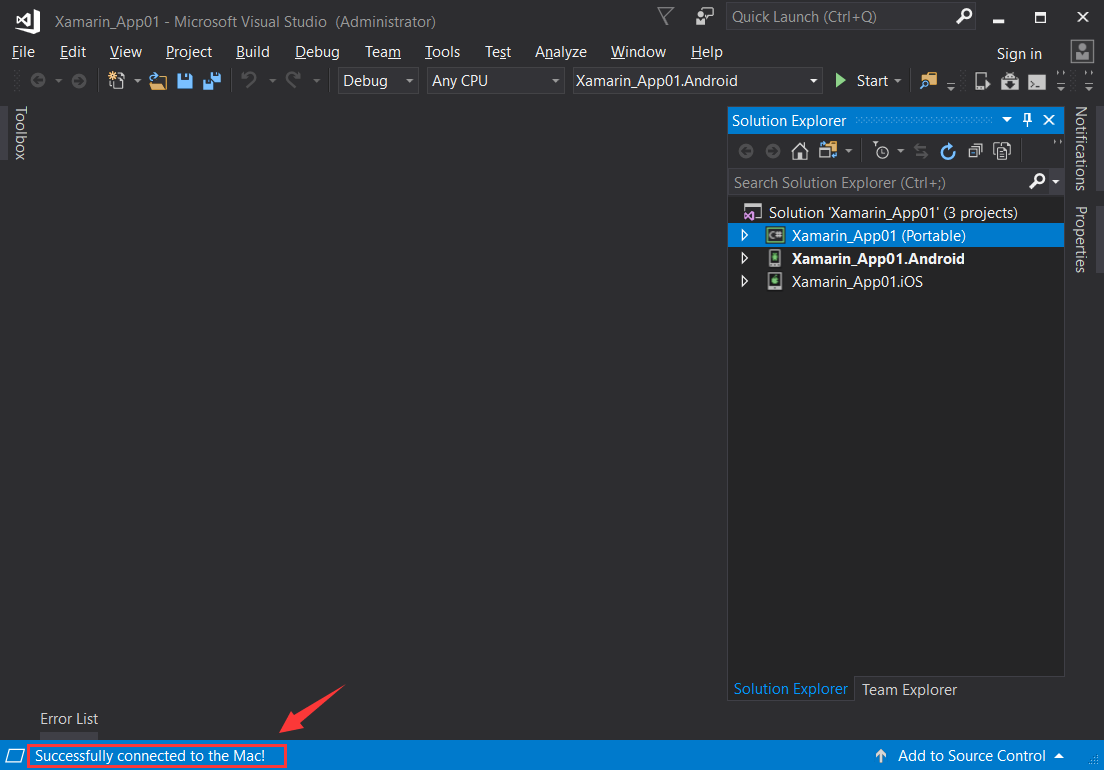This screenshot has width=1104, height=770.
Task: Select the Xamarin_App01.Android project
Action: (x=878, y=258)
